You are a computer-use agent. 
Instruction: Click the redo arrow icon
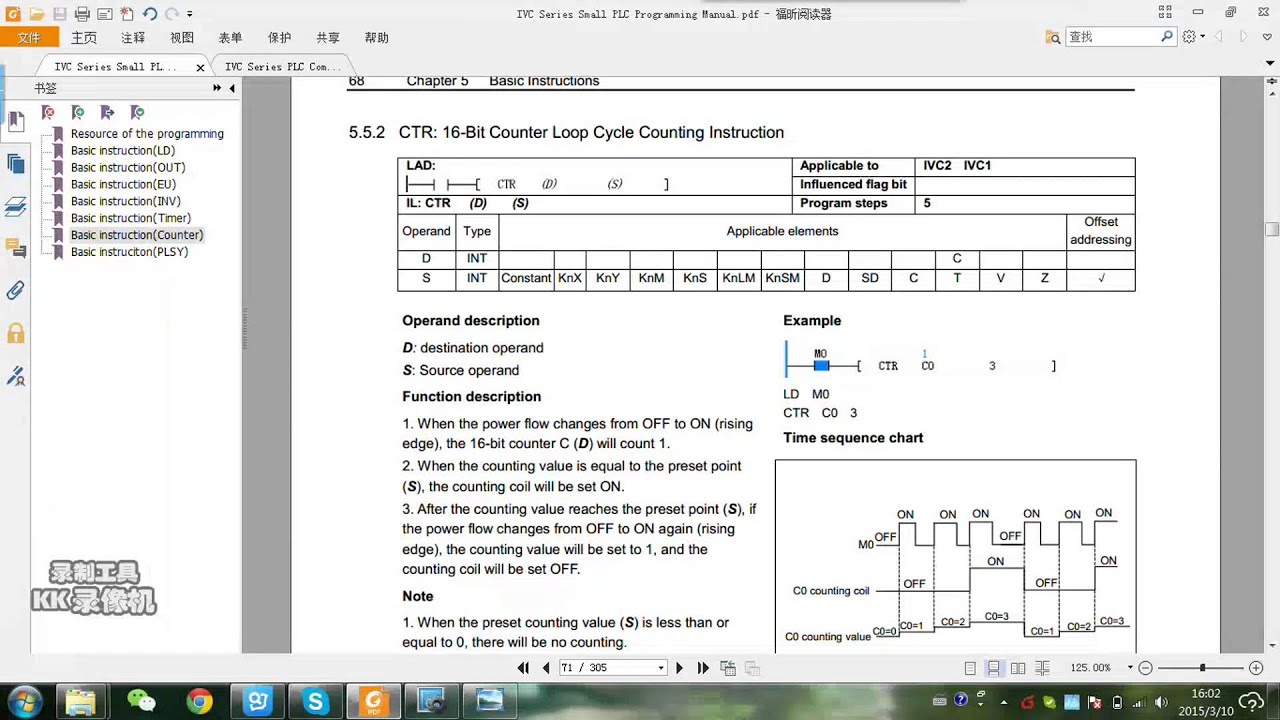(x=171, y=14)
